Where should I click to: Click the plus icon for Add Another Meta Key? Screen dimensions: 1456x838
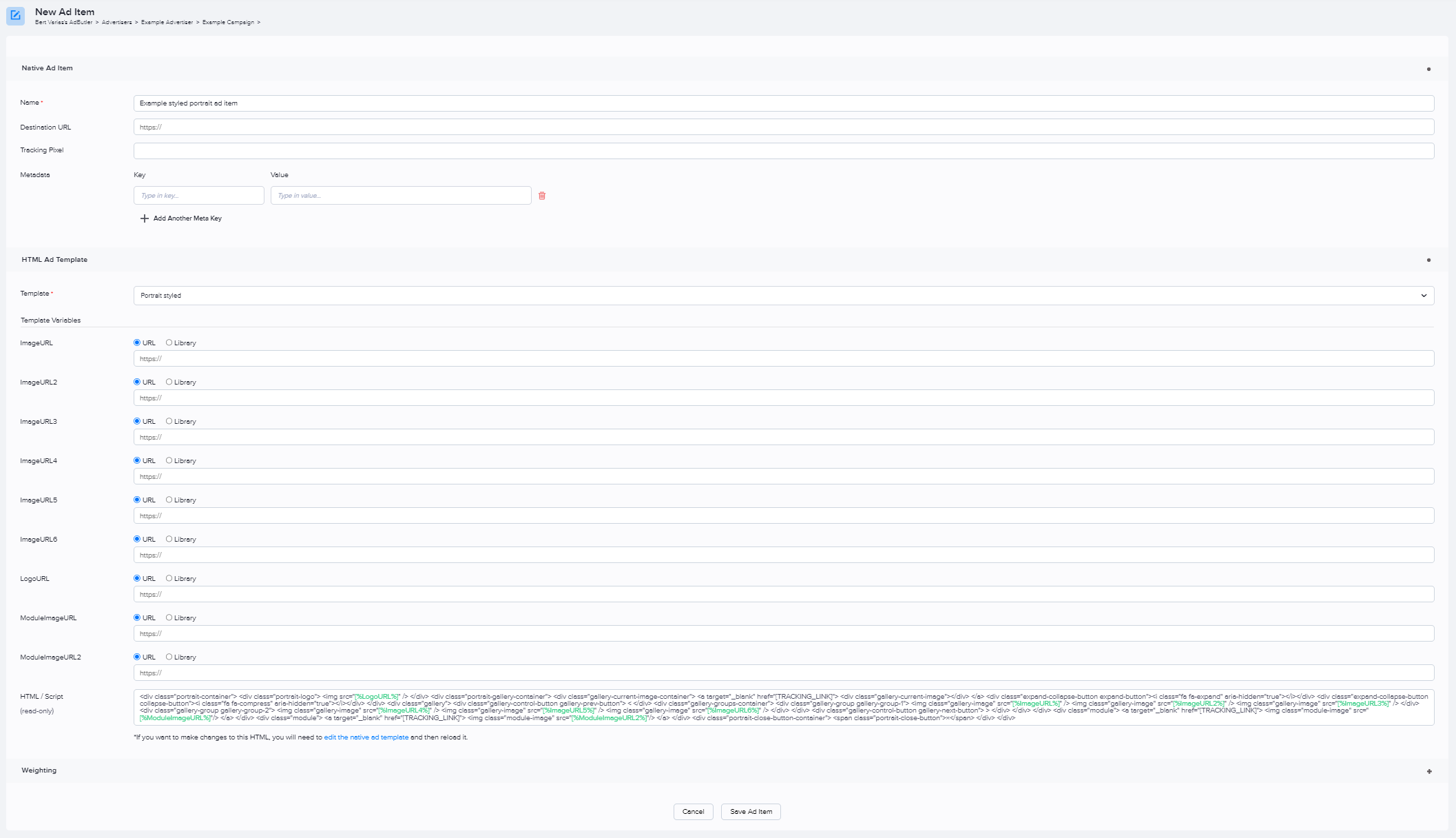pyautogui.click(x=144, y=218)
